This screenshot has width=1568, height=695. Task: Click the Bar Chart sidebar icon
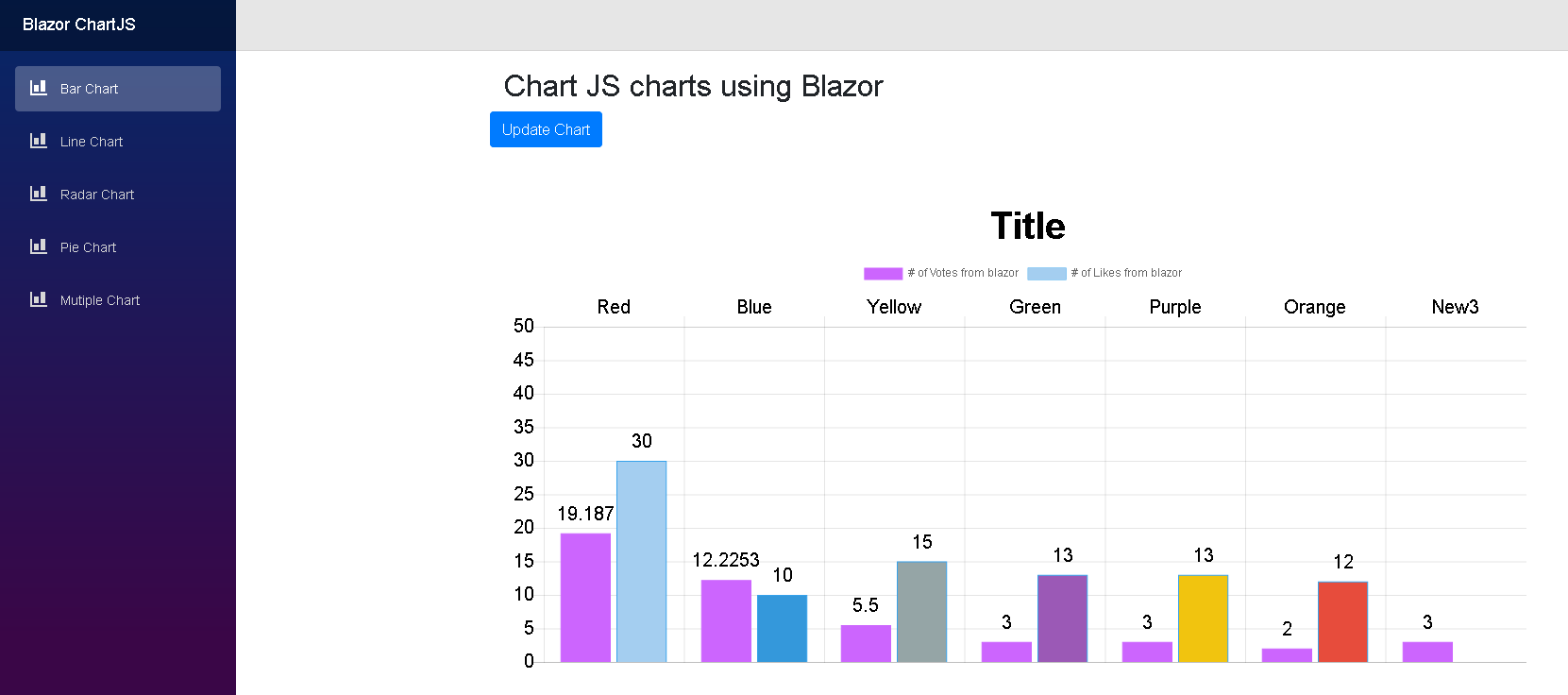[39, 88]
